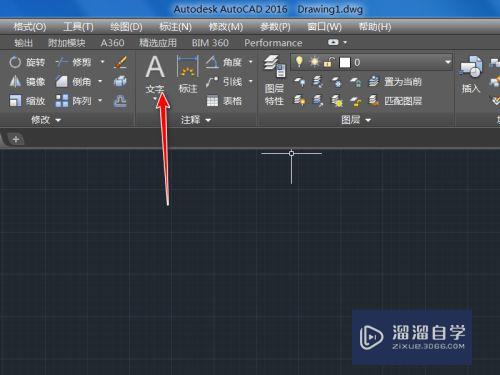Open the Help (帮助) menu
Image resolution: width=500 pixels, height=375 pixels.
(x=375, y=27)
